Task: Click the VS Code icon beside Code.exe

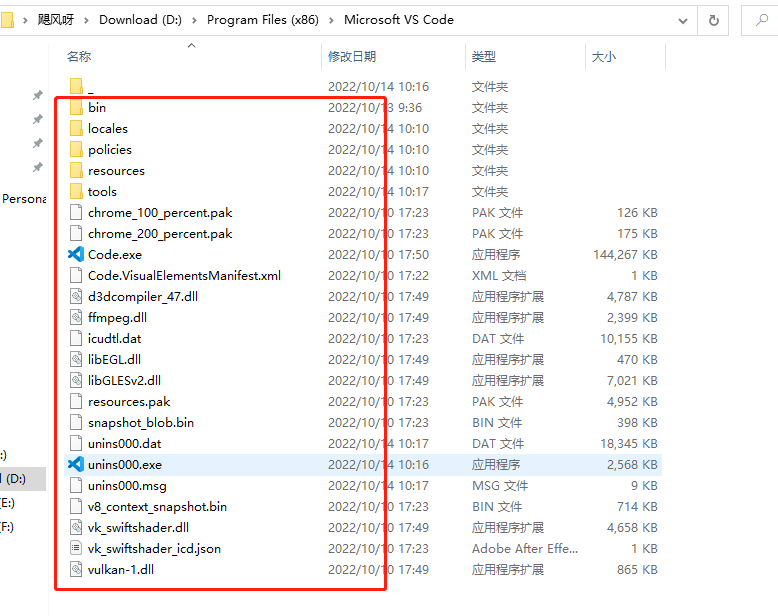Action: (x=76, y=254)
